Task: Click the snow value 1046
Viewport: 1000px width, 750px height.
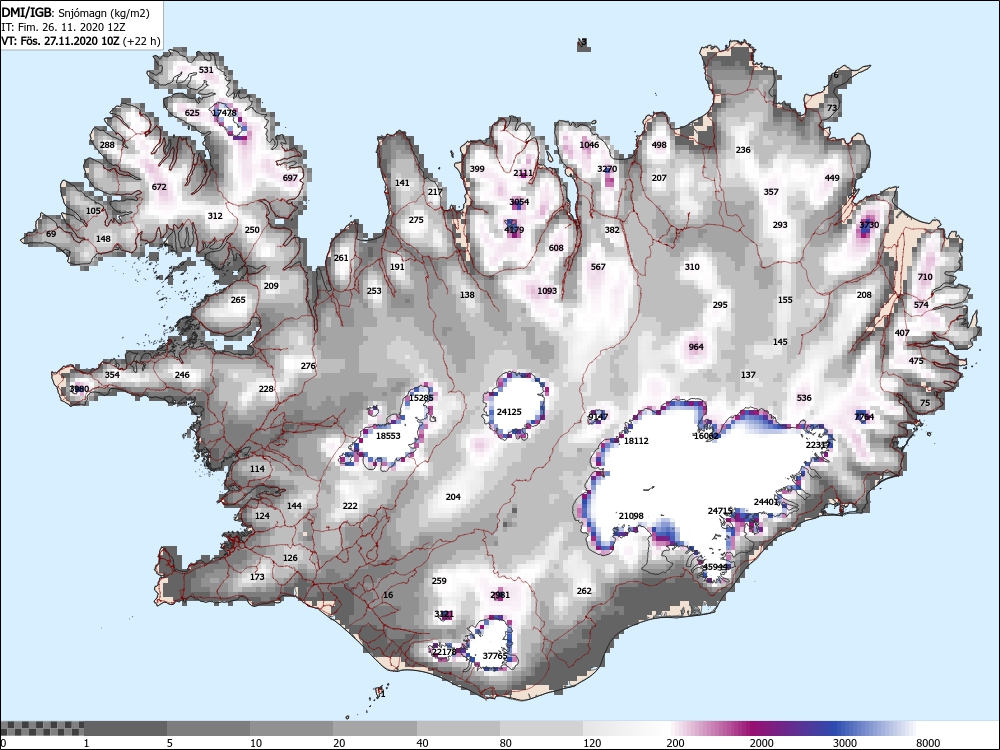Action: click(589, 145)
